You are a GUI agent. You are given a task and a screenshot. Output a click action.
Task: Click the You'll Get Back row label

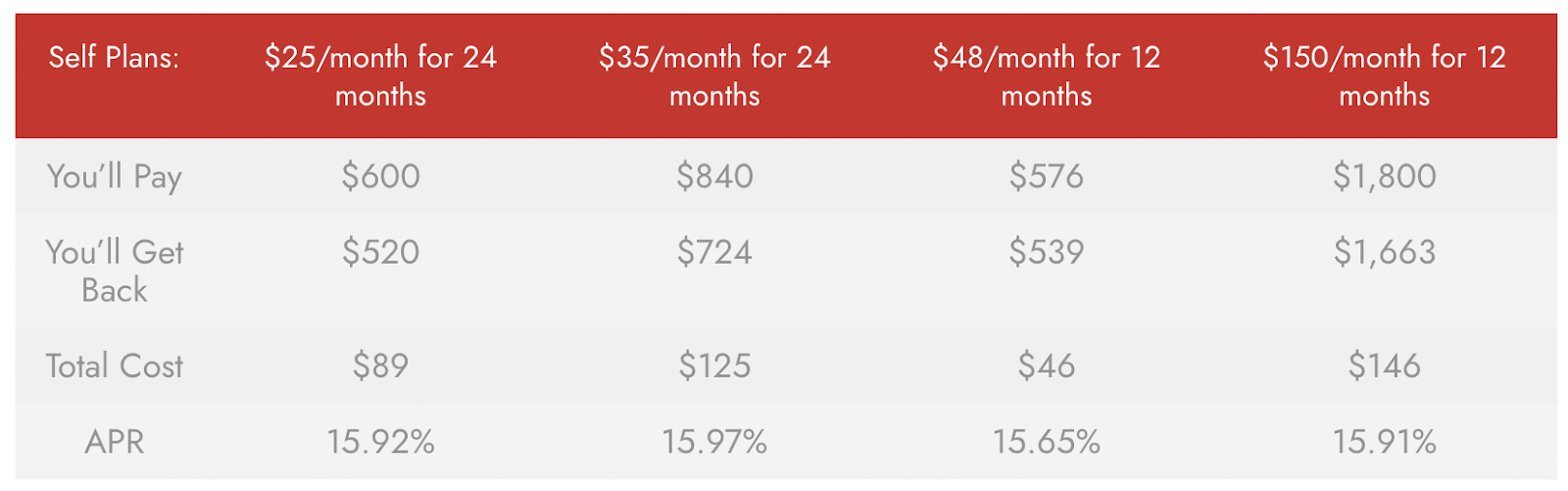point(115,271)
